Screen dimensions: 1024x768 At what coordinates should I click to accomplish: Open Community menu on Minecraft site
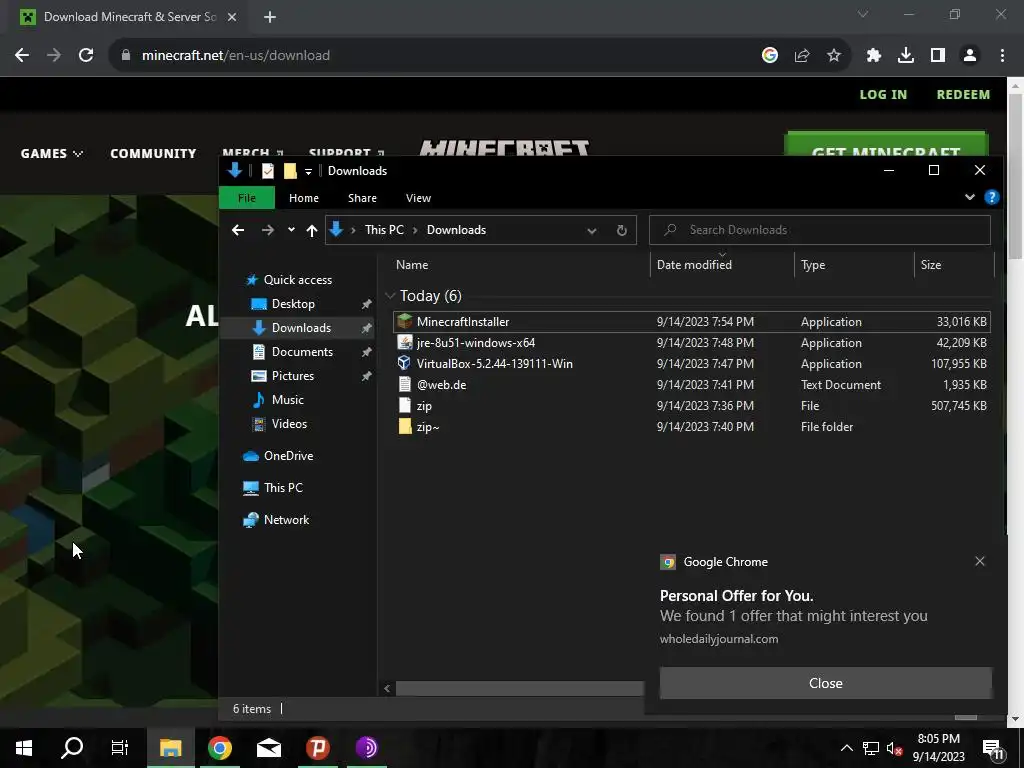pos(153,153)
